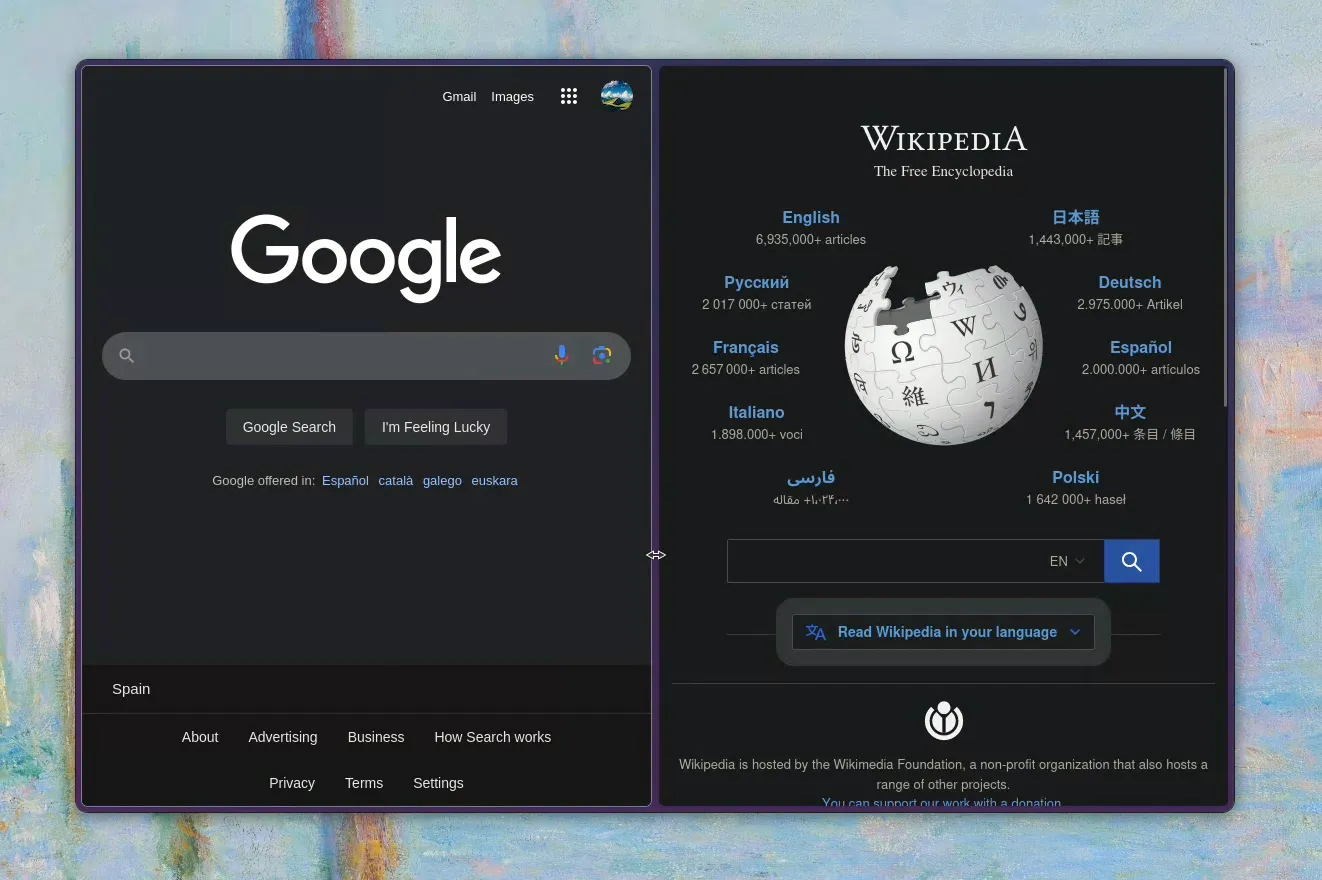Click the magnifier icon in Google search box

126,355
